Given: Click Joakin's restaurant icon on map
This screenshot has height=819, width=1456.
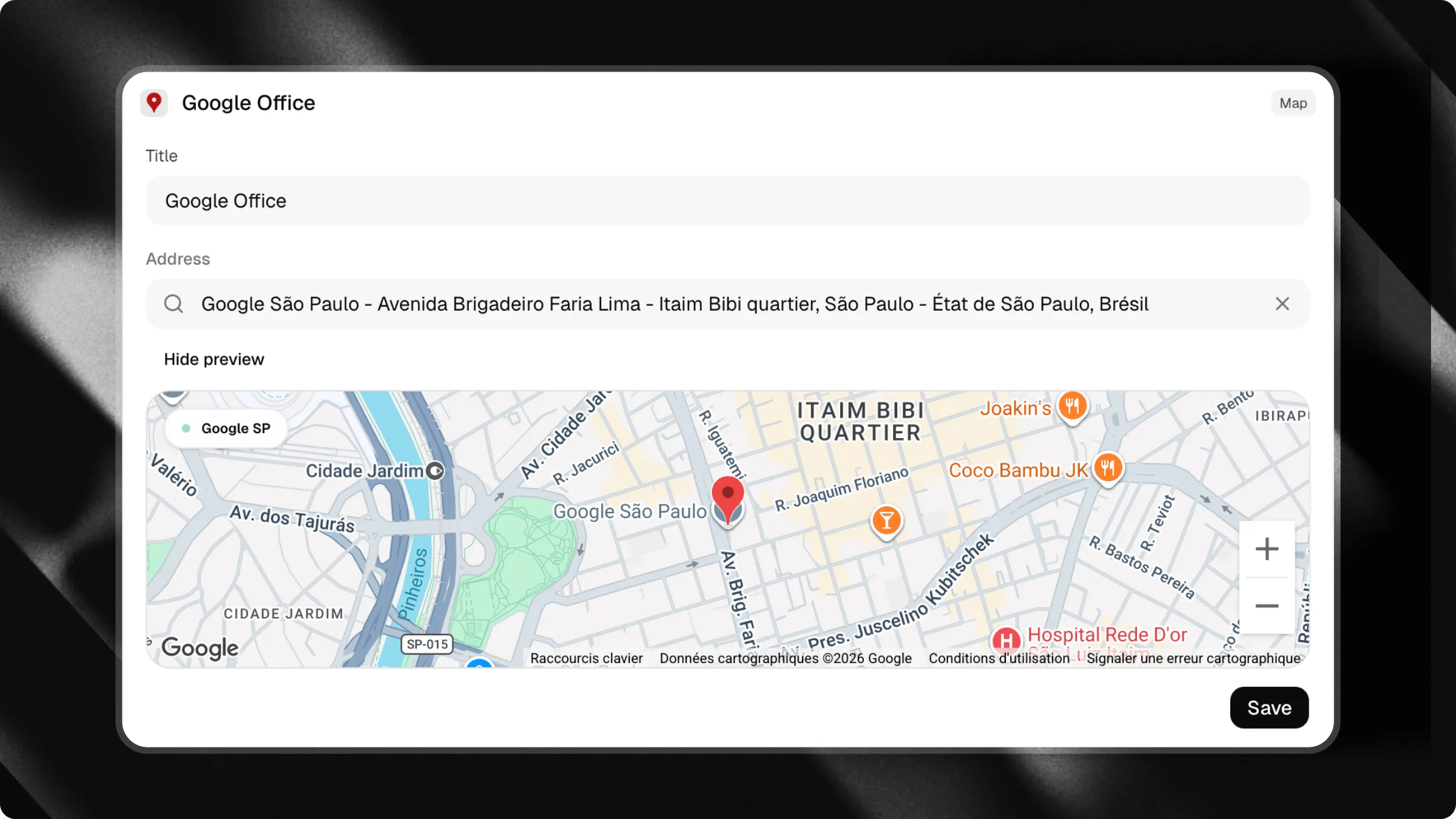Looking at the screenshot, I should tap(1072, 406).
